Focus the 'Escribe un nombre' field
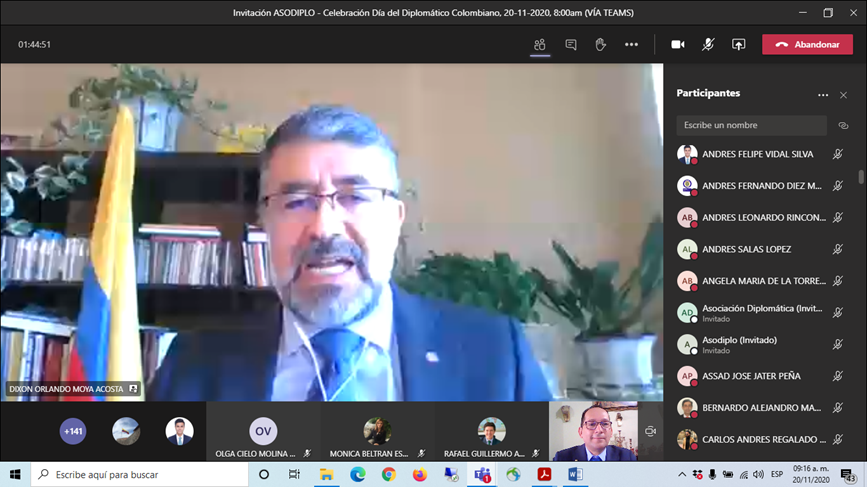 tap(751, 125)
